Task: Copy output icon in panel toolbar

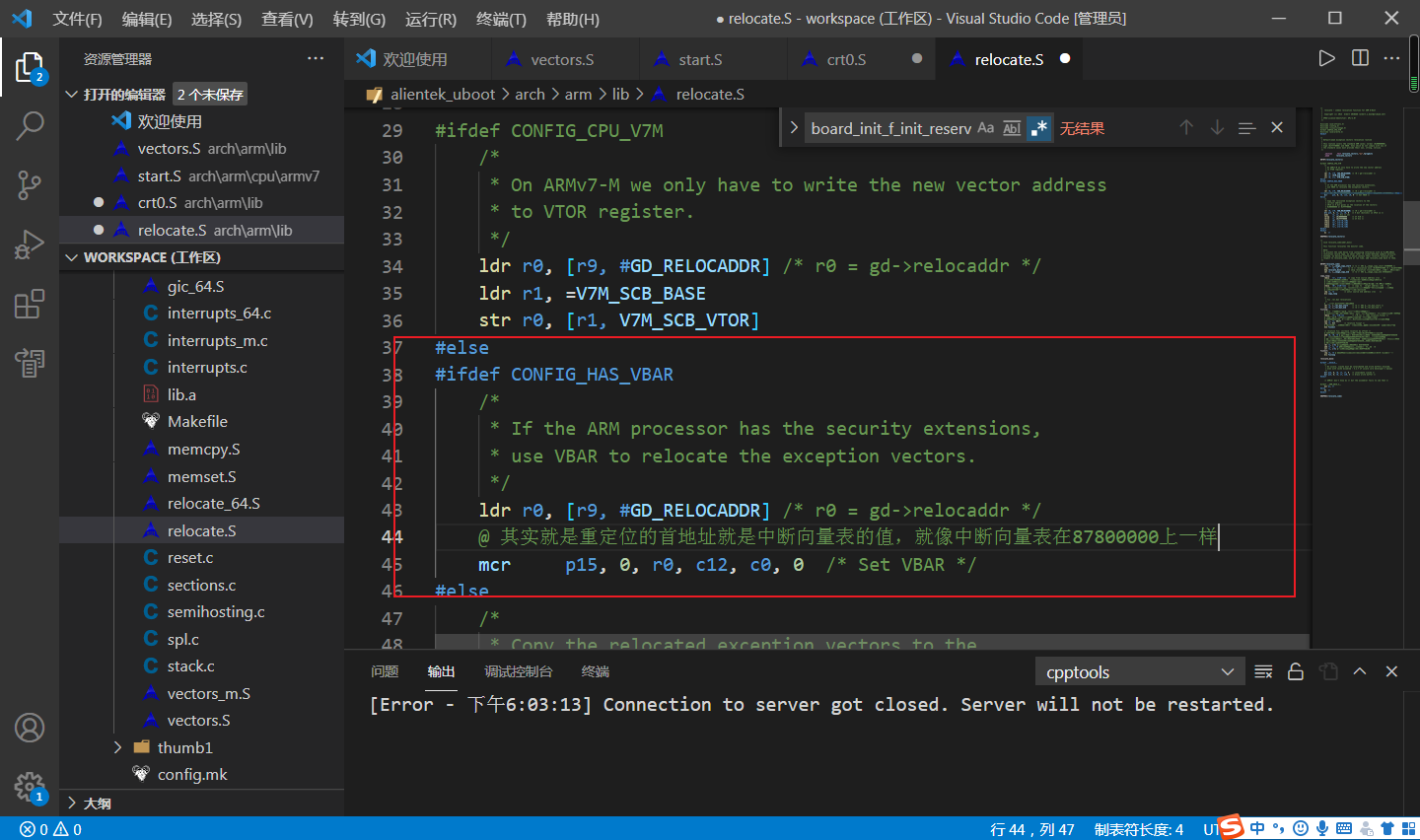Action: [1328, 671]
